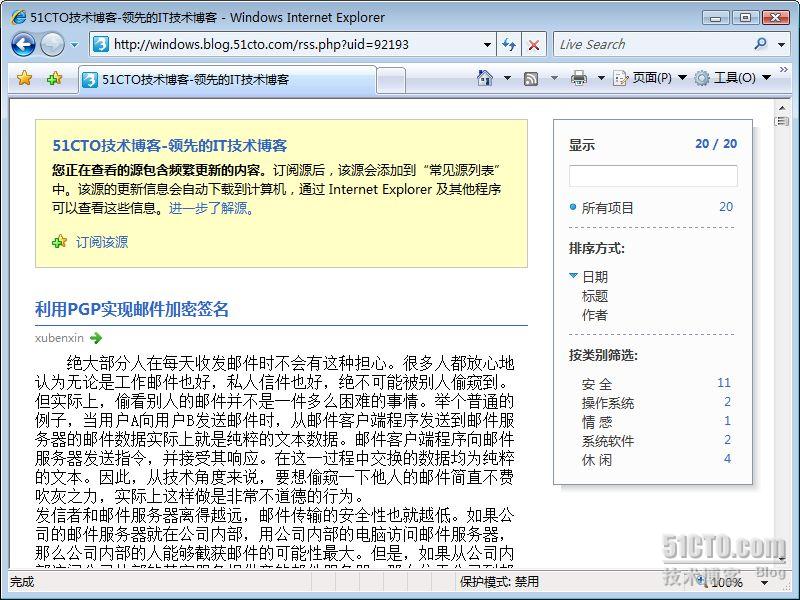Open the zoom level dropdown arrow
The height and width of the screenshot is (600, 800).
(x=764, y=583)
